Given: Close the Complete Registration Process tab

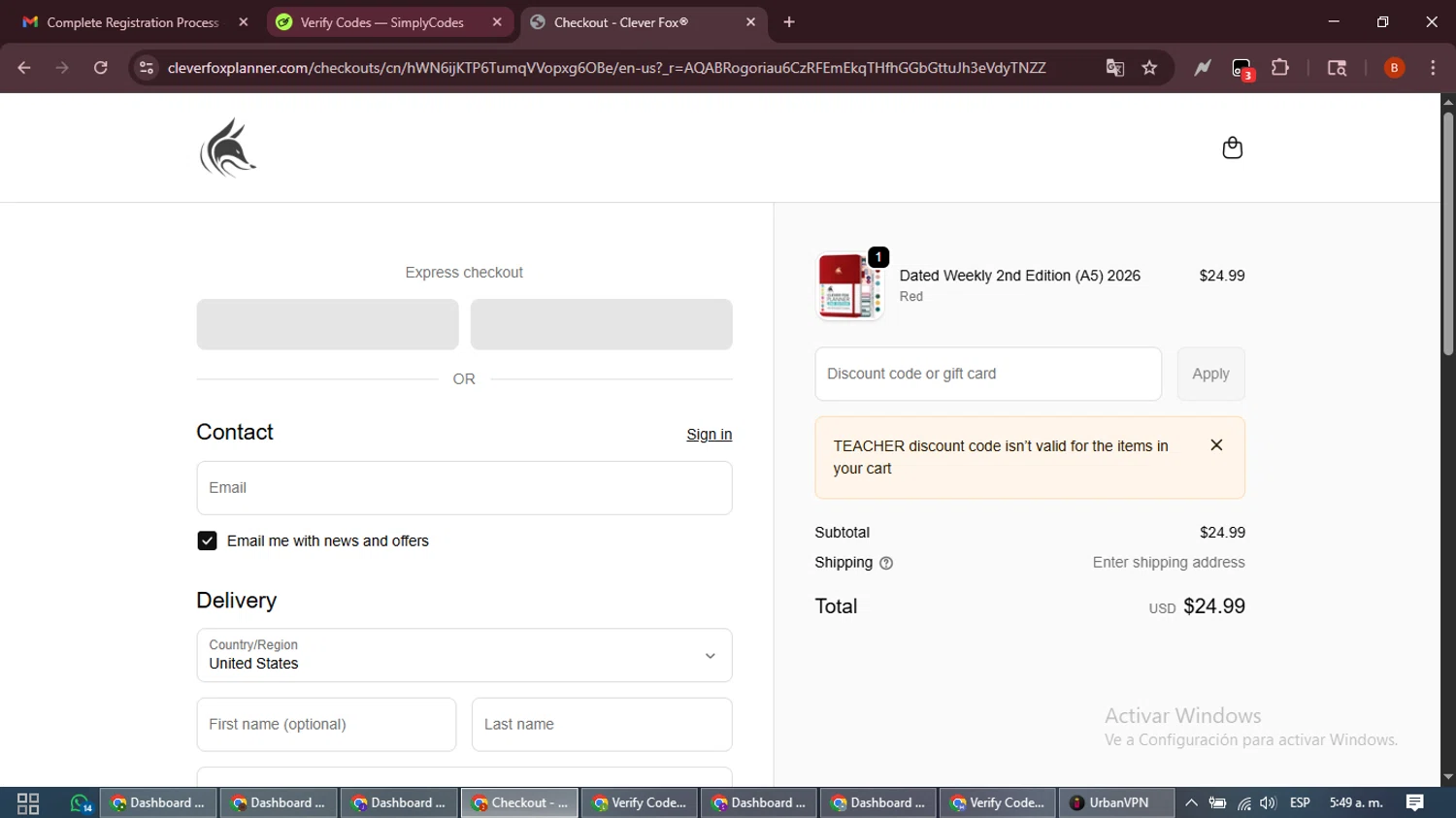Looking at the screenshot, I should [244, 22].
